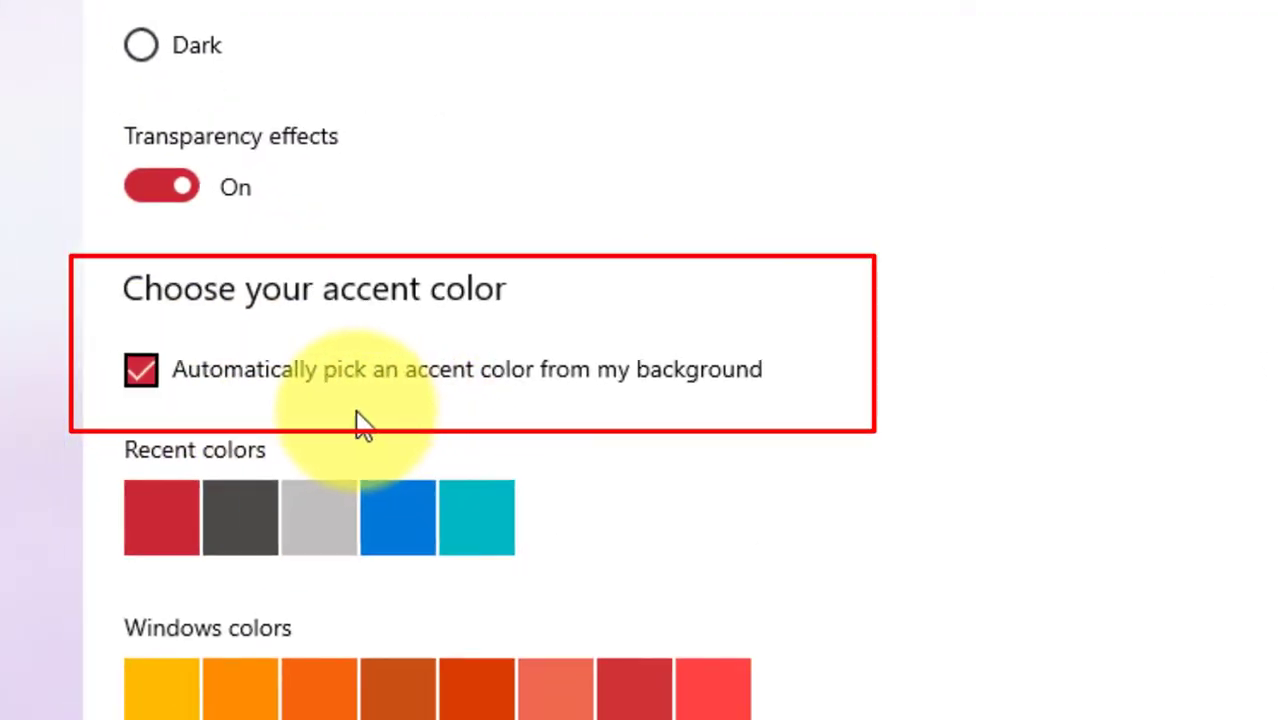The width and height of the screenshot is (1278, 720).
Task: Choose the orange swatch between amber and rust
Action: (319, 688)
